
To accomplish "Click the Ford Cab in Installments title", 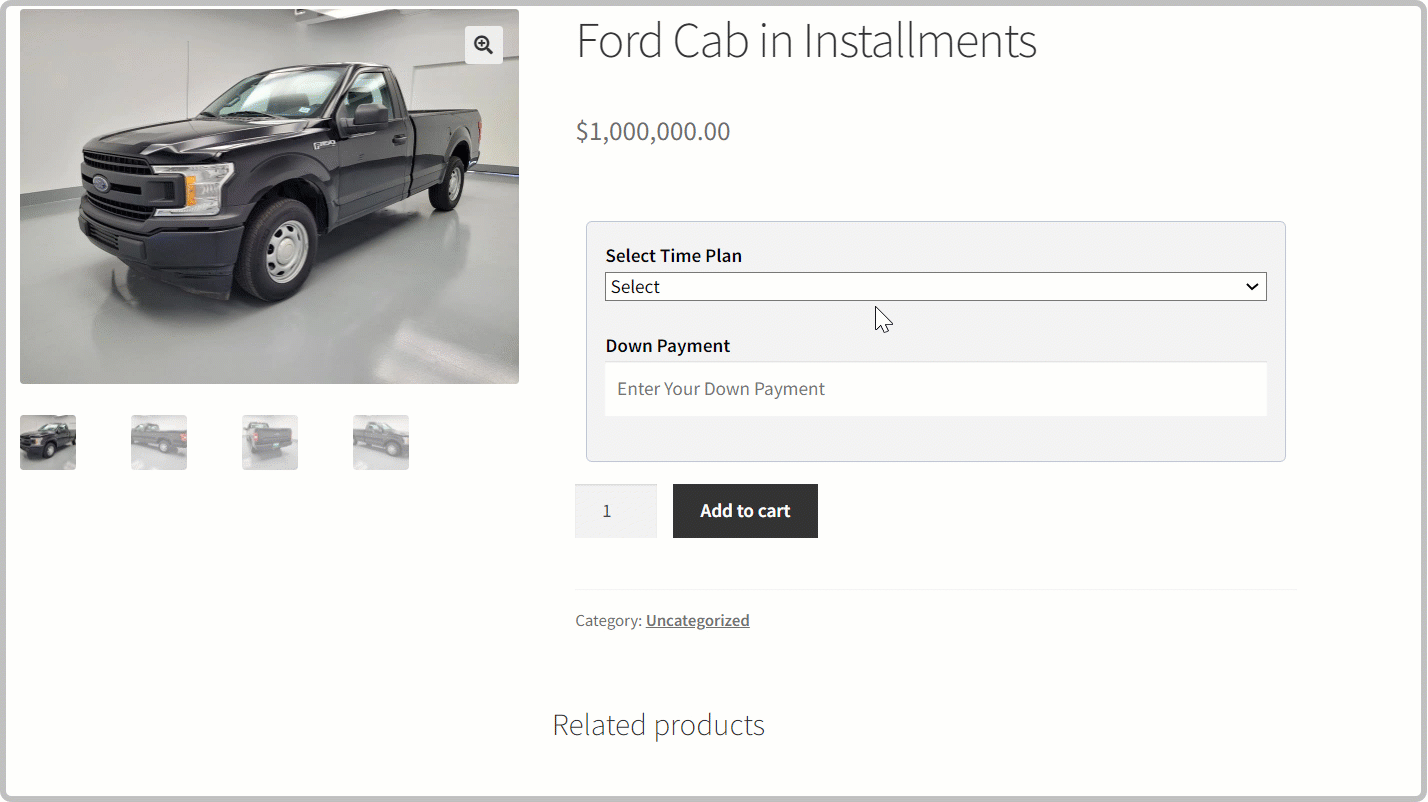I will (x=806, y=41).
